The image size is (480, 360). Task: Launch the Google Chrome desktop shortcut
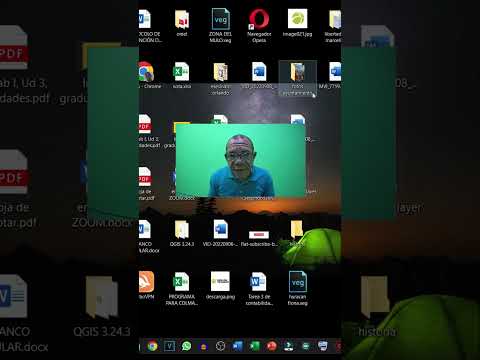(x=147, y=75)
